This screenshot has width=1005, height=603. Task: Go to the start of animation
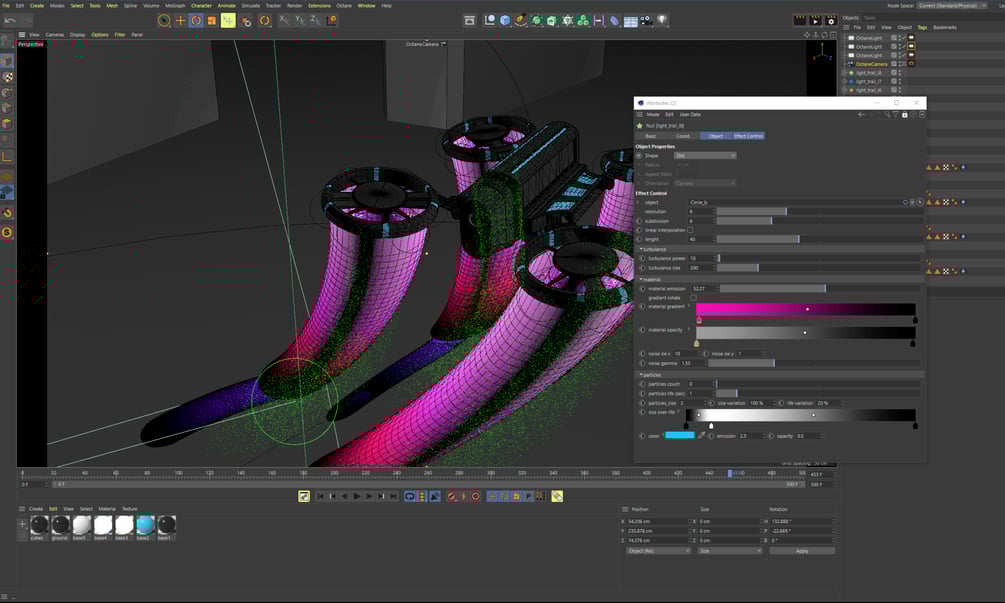coord(320,497)
